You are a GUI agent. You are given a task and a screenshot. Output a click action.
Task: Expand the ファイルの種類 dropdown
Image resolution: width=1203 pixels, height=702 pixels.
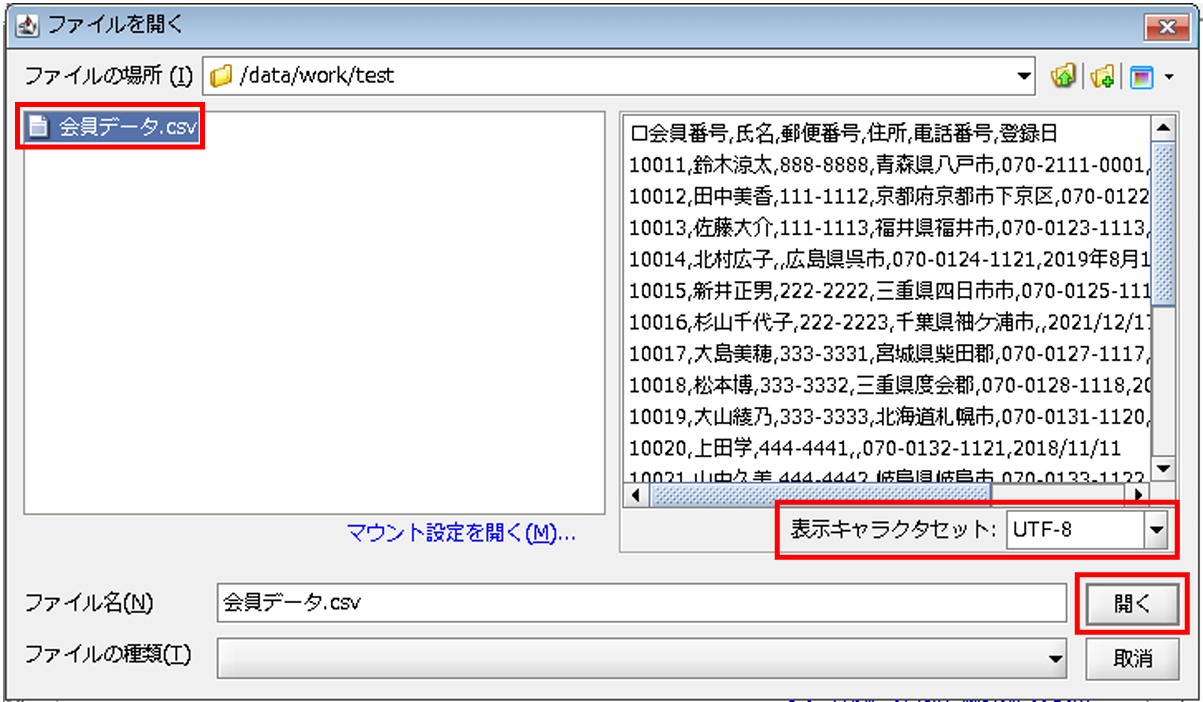pyautogui.click(x=1055, y=657)
